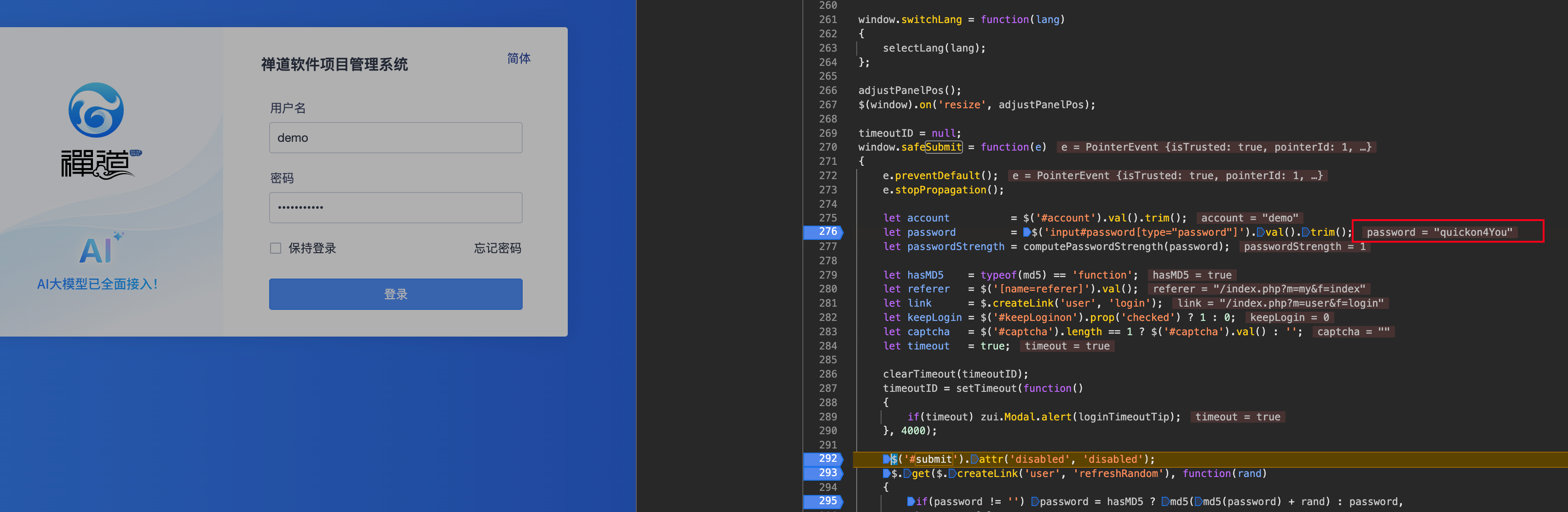Click inline breakpoint marker before get on line 293

point(908,474)
